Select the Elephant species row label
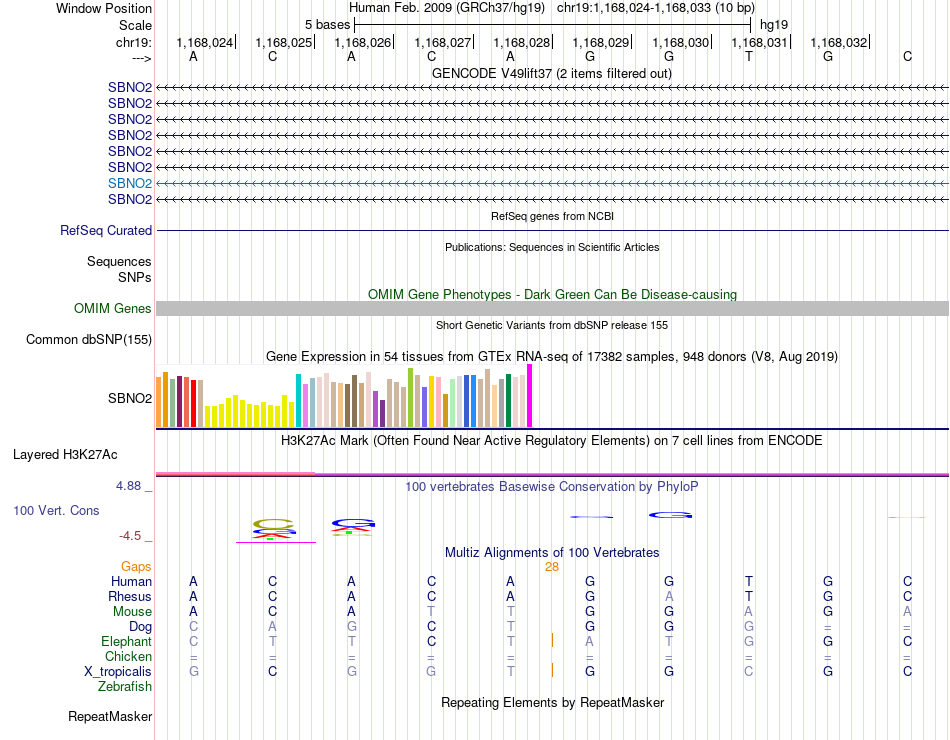 127,641
